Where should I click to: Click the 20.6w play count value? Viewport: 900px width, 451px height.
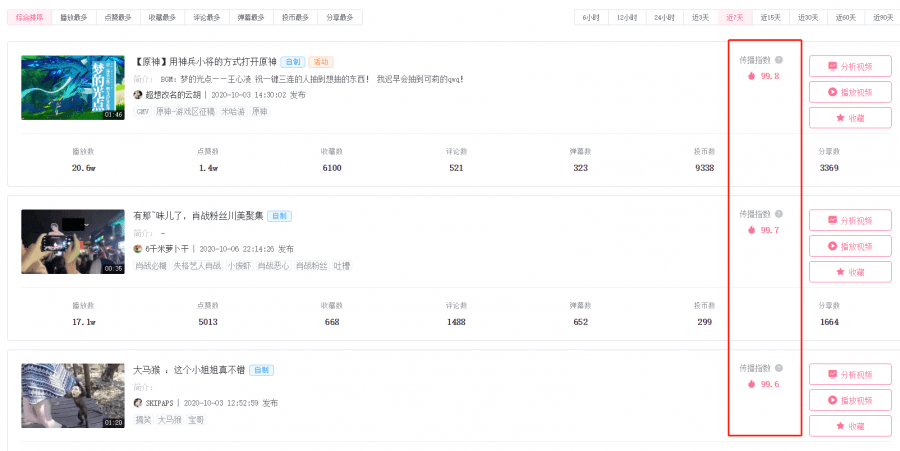tap(84, 168)
